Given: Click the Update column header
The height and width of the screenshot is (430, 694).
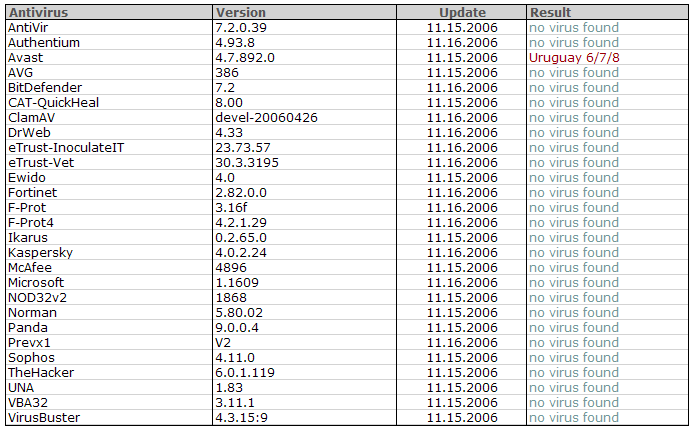Looking at the screenshot, I should tap(462, 12).
